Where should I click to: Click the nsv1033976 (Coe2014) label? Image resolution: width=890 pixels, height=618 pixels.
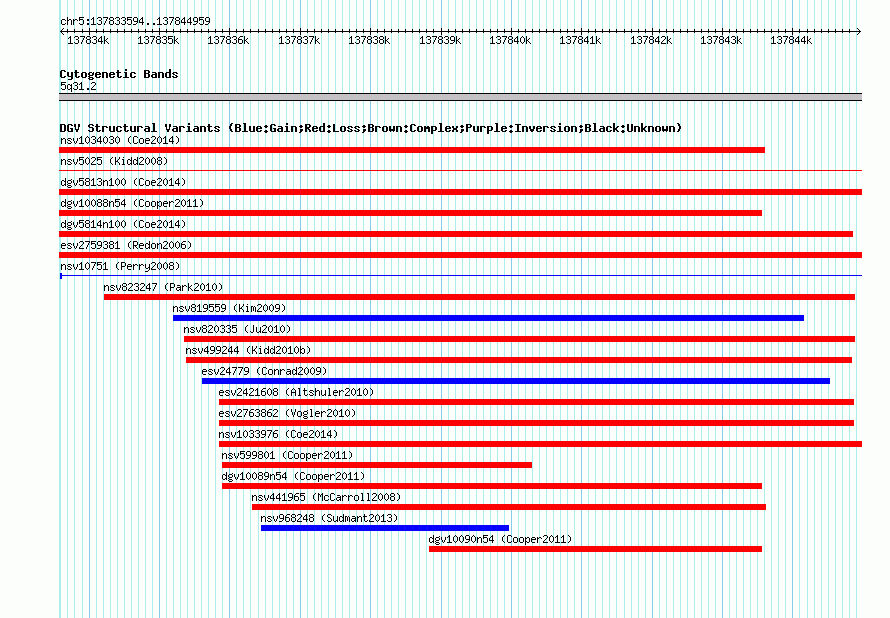tap(278, 434)
